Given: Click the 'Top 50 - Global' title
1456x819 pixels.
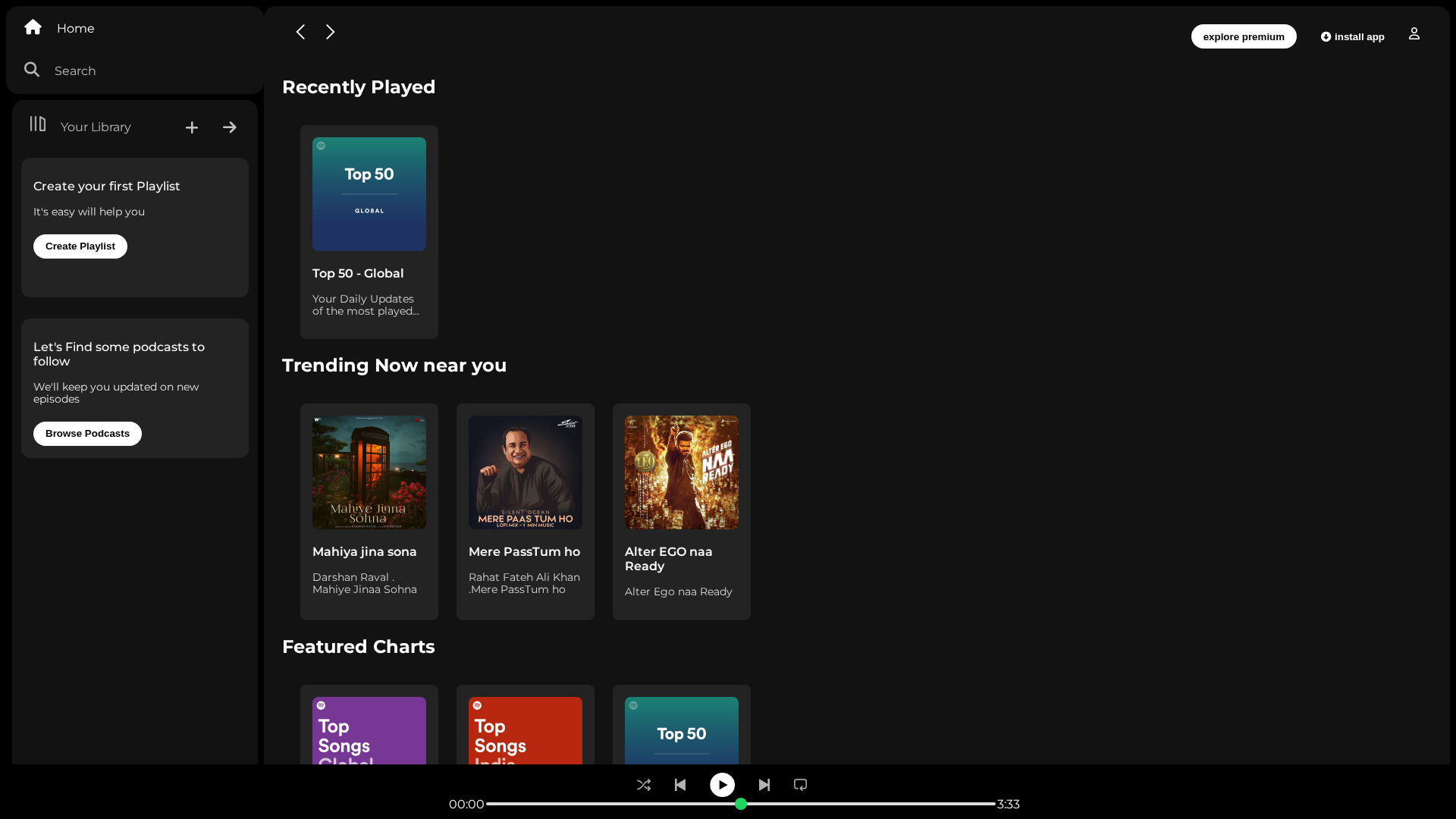Looking at the screenshot, I should 358,273.
